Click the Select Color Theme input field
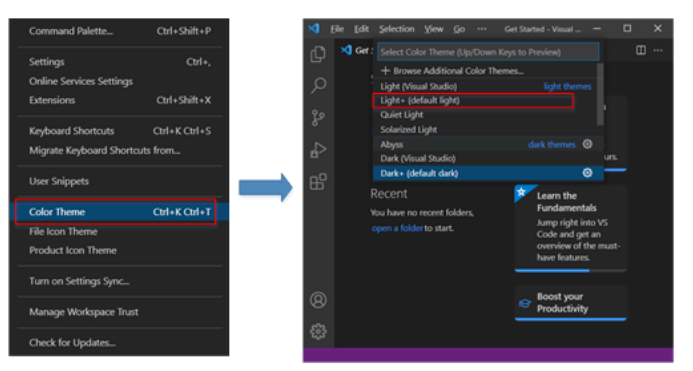The width and height of the screenshot is (693, 371). (488, 52)
